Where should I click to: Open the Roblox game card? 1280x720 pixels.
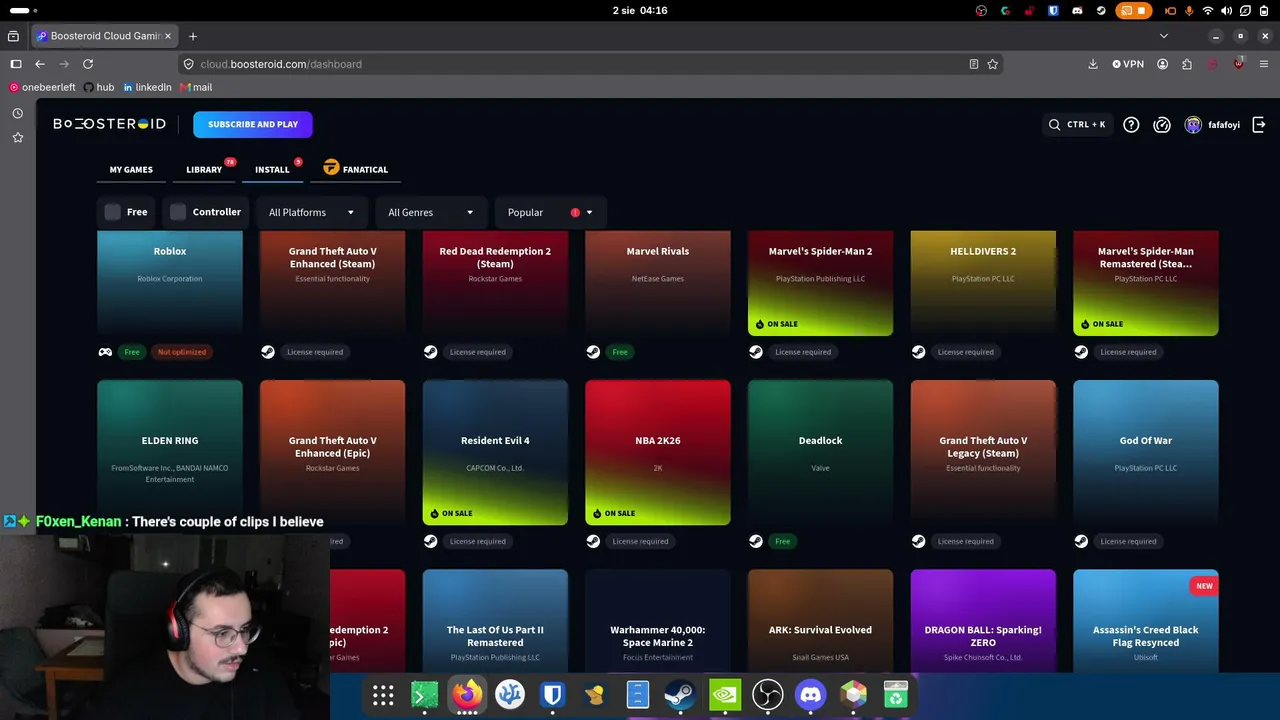170,283
